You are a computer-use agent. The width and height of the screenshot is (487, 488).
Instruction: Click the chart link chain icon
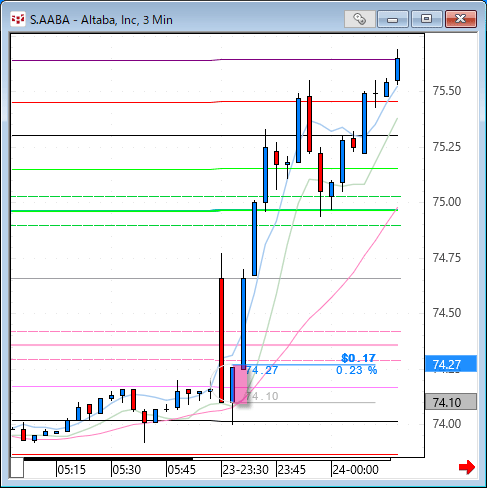(359, 19)
